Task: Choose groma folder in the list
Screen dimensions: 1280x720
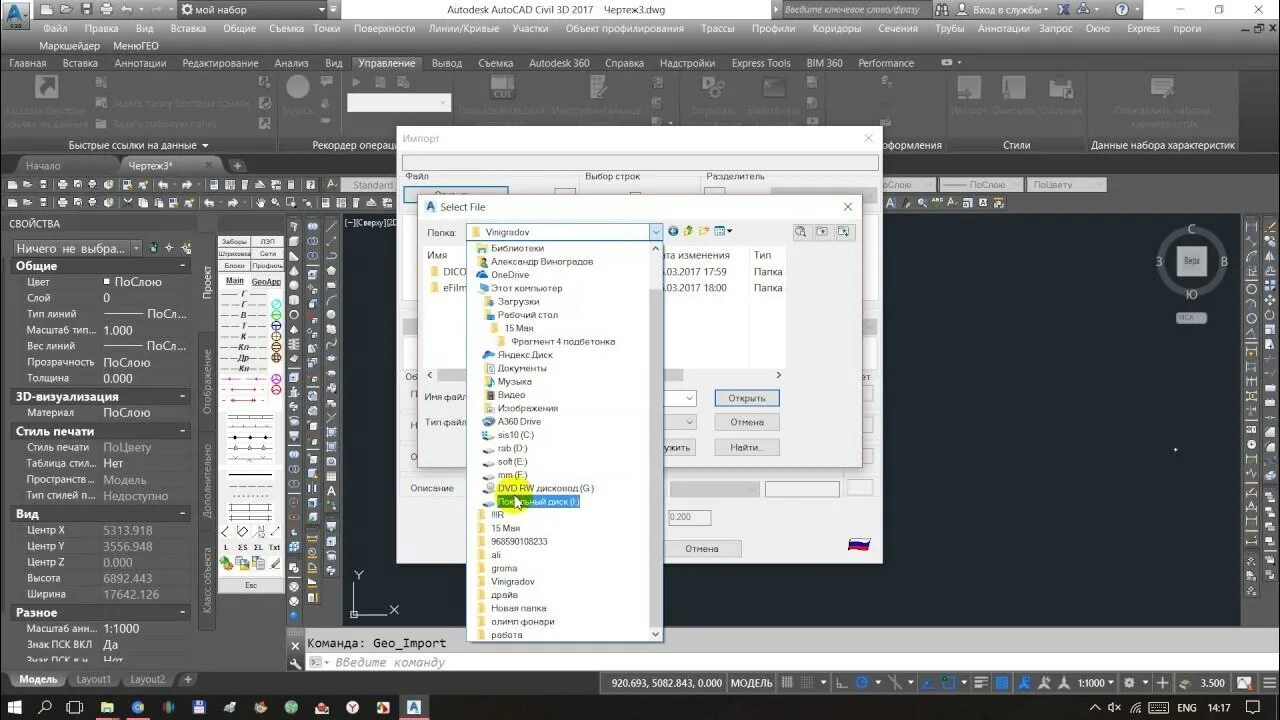Action: pyautogui.click(x=504, y=568)
